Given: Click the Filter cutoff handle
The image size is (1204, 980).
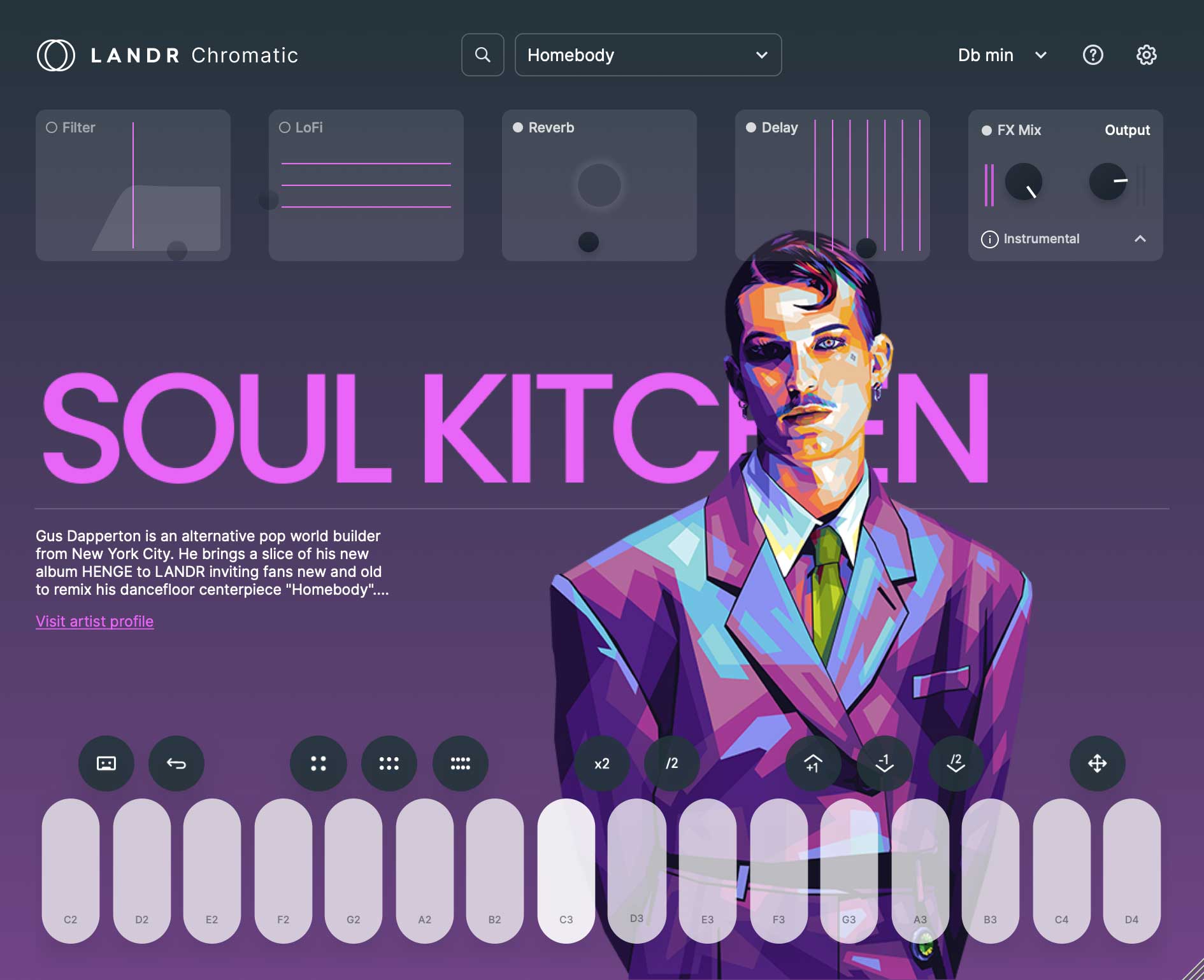Looking at the screenshot, I should [x=177, y=250].
